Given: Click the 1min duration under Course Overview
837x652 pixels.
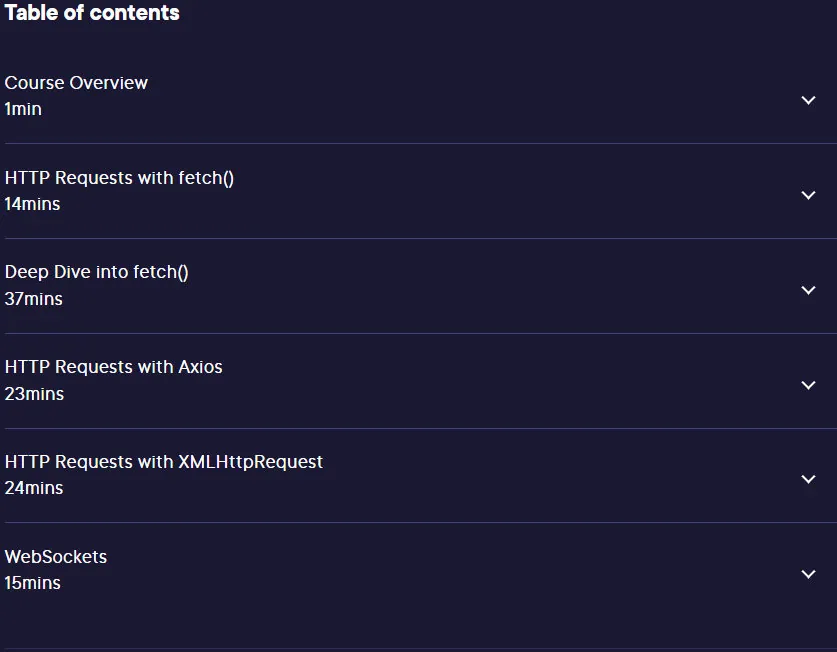Looking at the screenshot, I should click(23, 109).
